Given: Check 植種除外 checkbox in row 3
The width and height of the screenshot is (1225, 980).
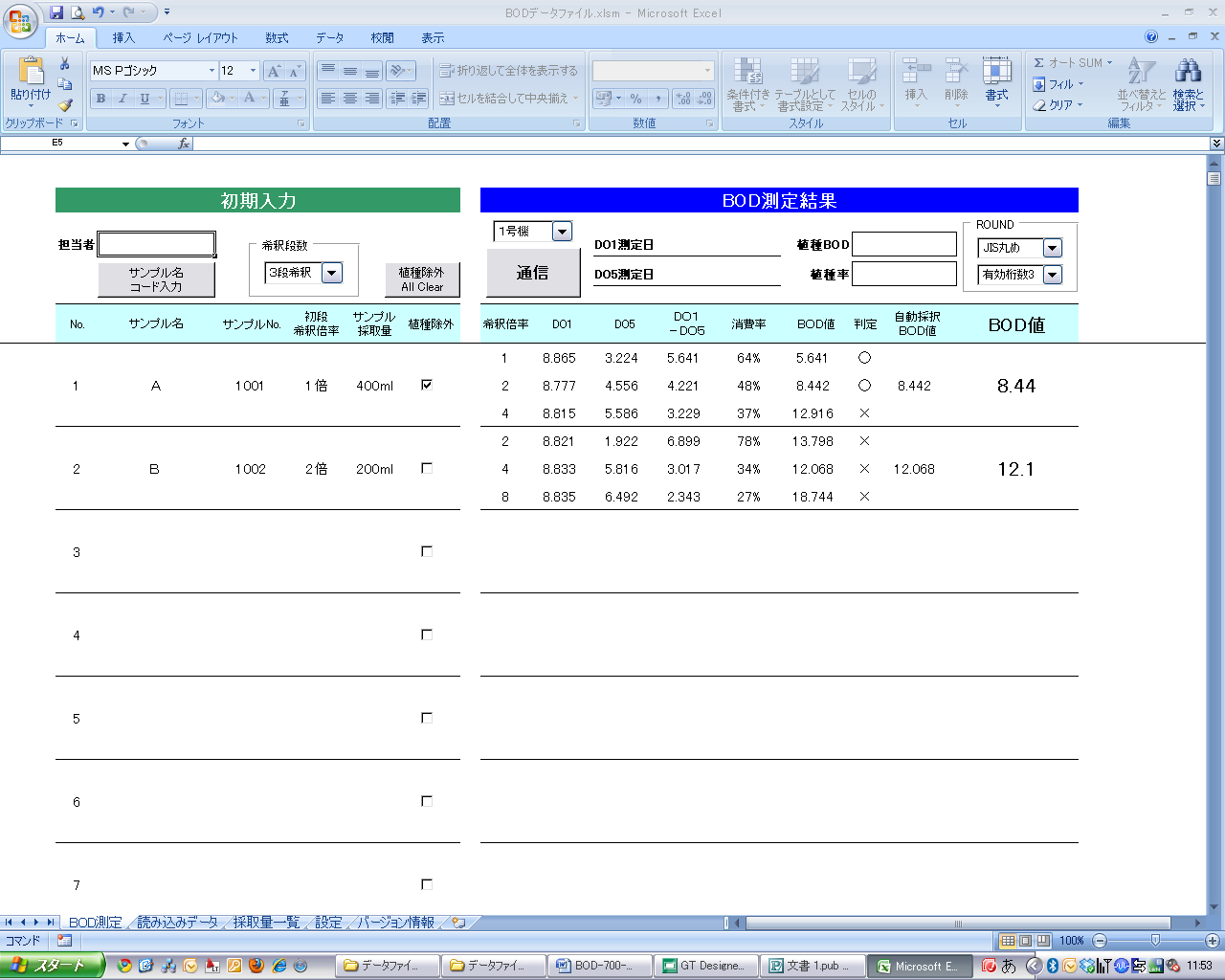Looking at the screenshot, I should tap(427, 551).
